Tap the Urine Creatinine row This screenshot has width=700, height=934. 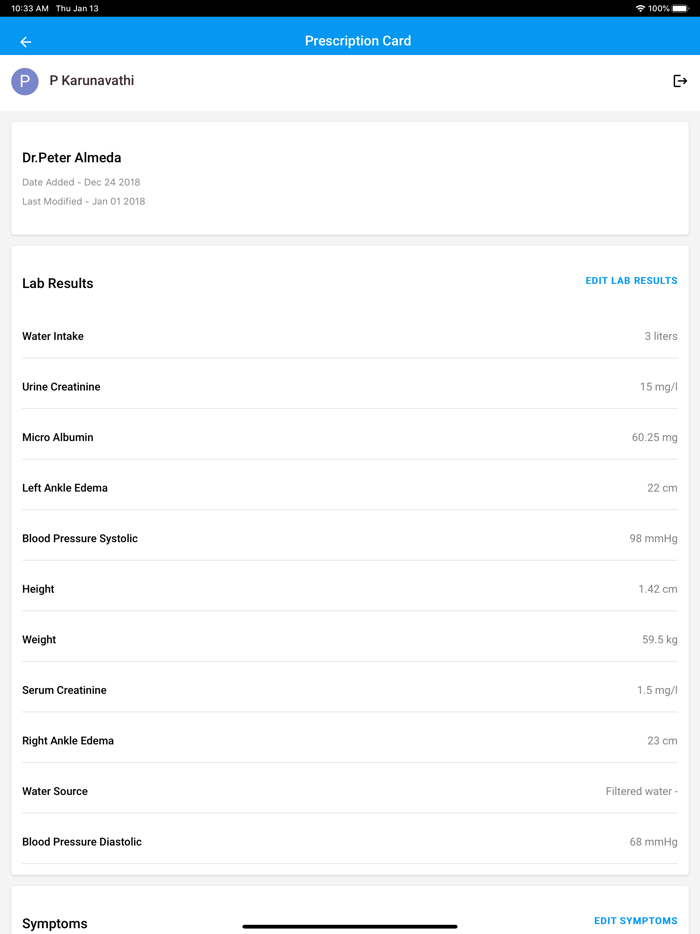click(349, 387)
